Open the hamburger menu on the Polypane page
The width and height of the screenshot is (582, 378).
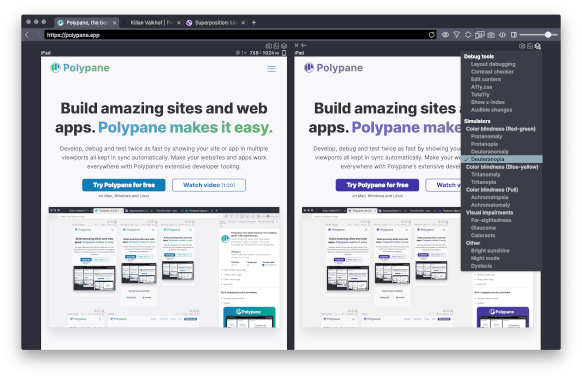coord(272,69)
